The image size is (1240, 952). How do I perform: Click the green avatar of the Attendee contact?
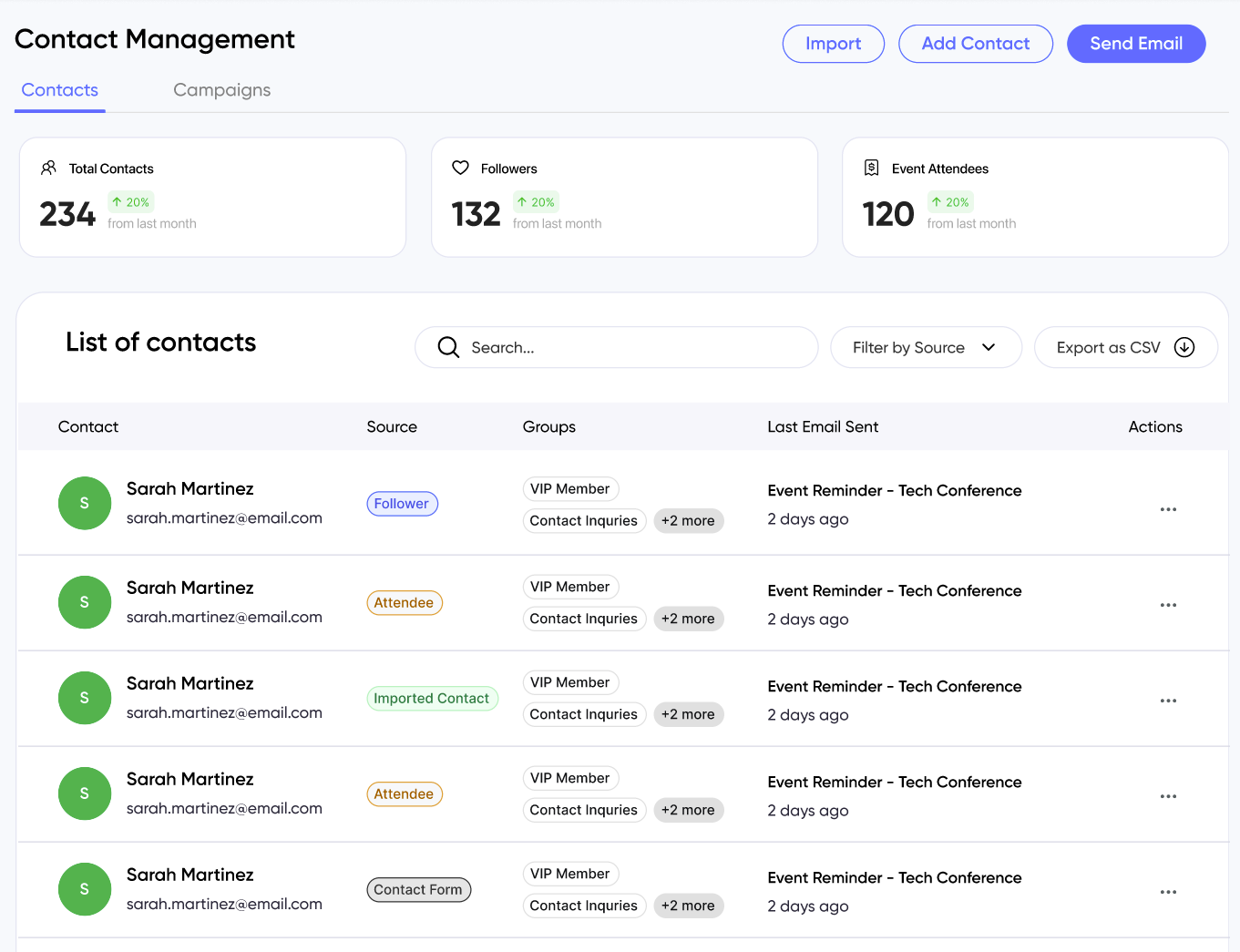tap(84, 602)
